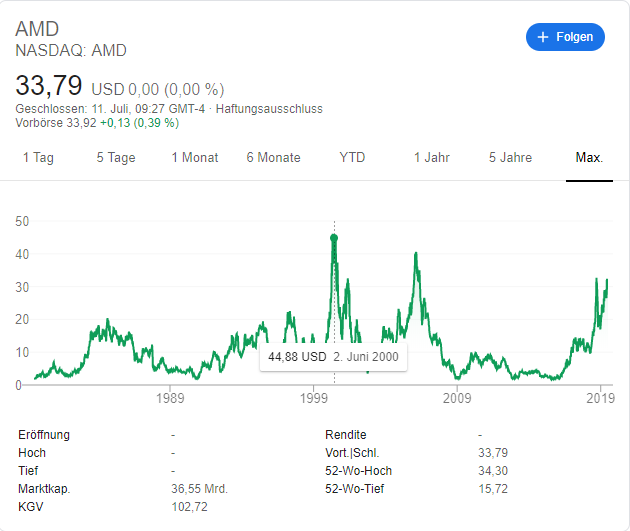The image size is (630, 531).
Task: Open the 1 Monat chart tab
Action: click(195, 157)
